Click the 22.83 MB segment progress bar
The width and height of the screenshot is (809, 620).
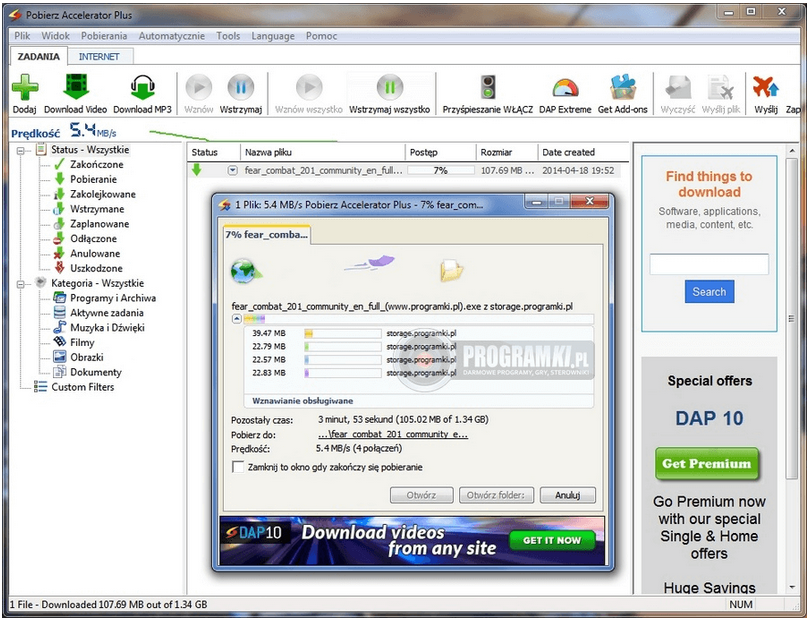pos(343,373)
